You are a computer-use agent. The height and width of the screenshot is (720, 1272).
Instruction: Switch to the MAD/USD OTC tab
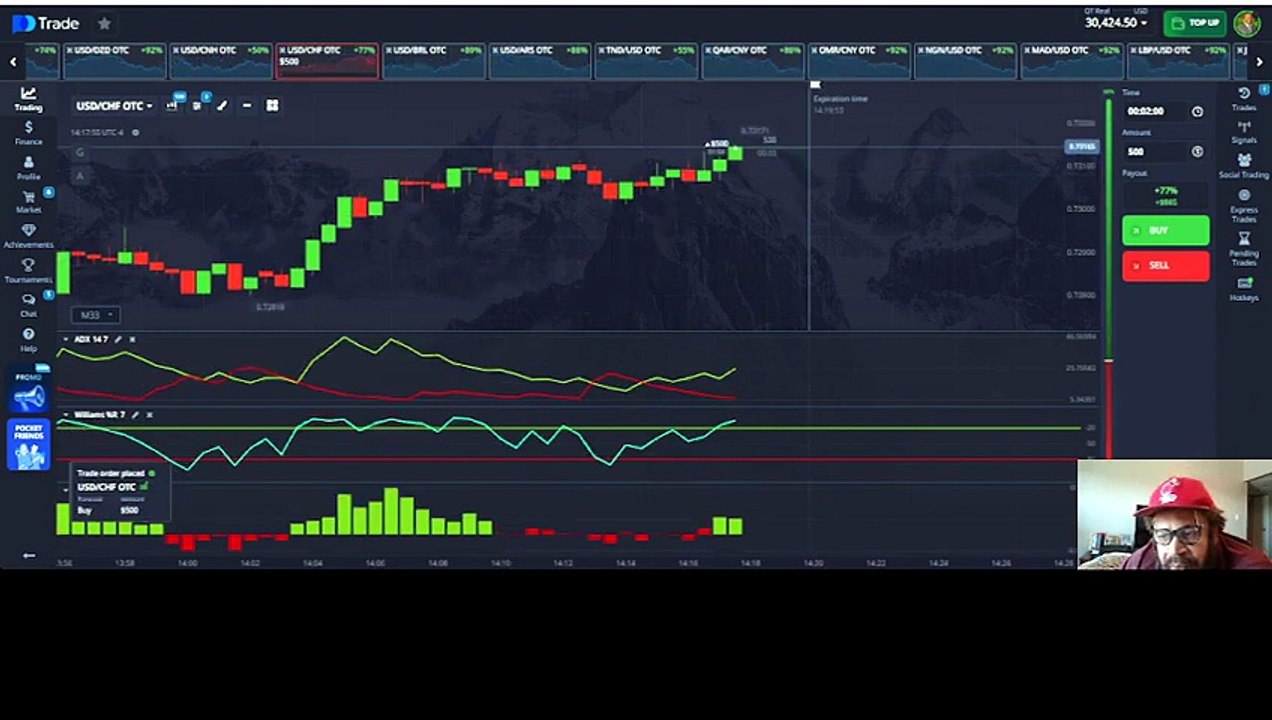tap(1072, 60)
